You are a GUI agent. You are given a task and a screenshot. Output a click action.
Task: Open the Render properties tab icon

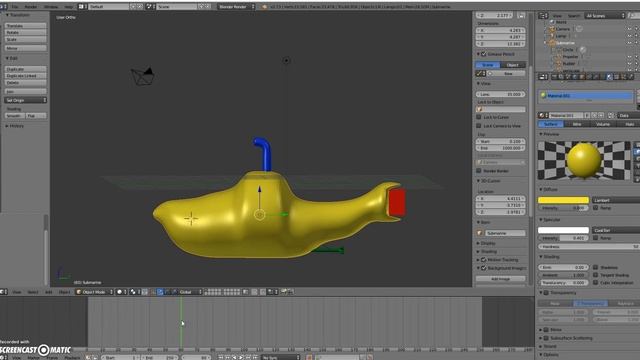(x=554, y=77)
